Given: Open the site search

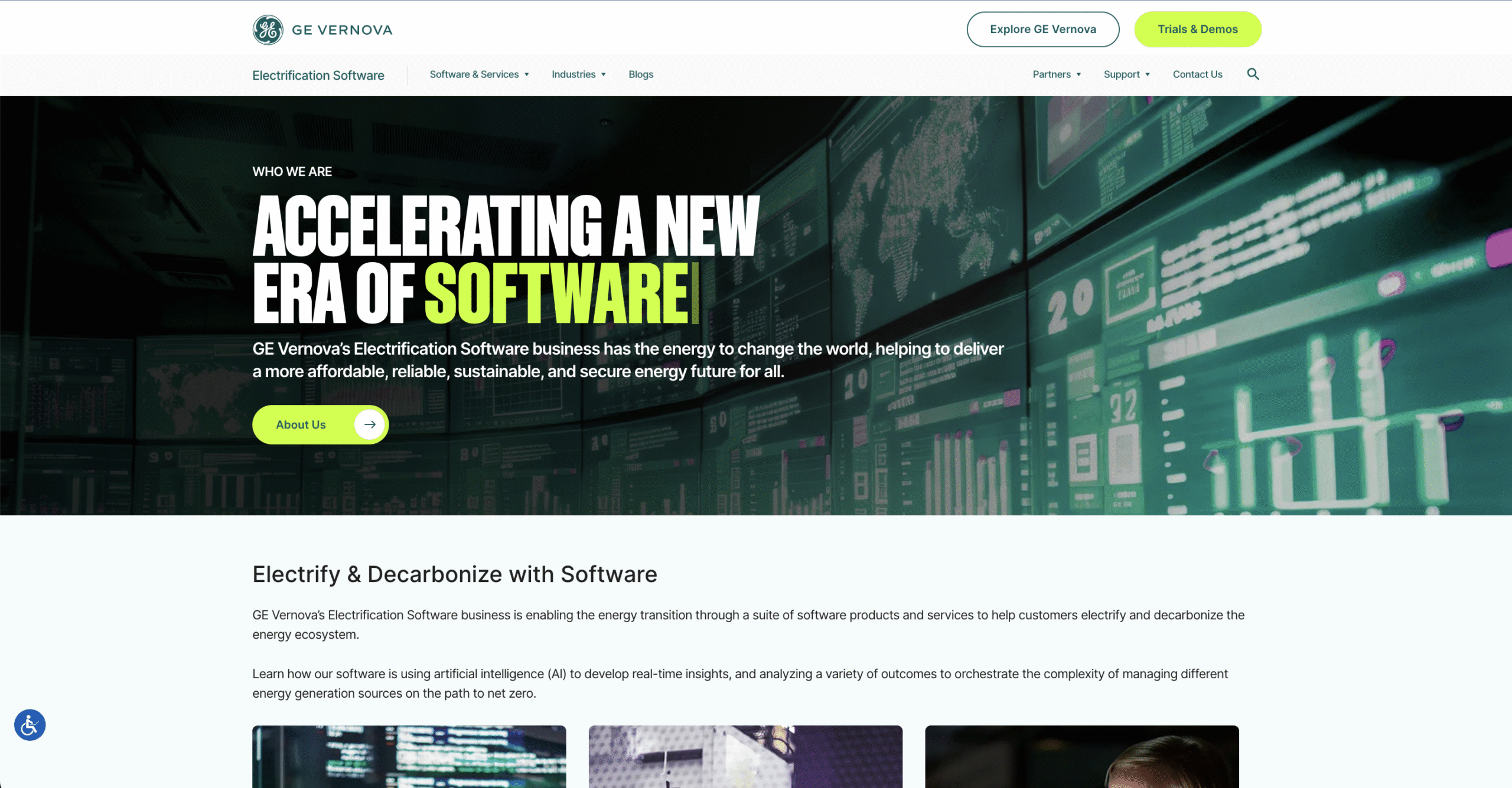Looking at the screenshot, I should click(1253, 74).
